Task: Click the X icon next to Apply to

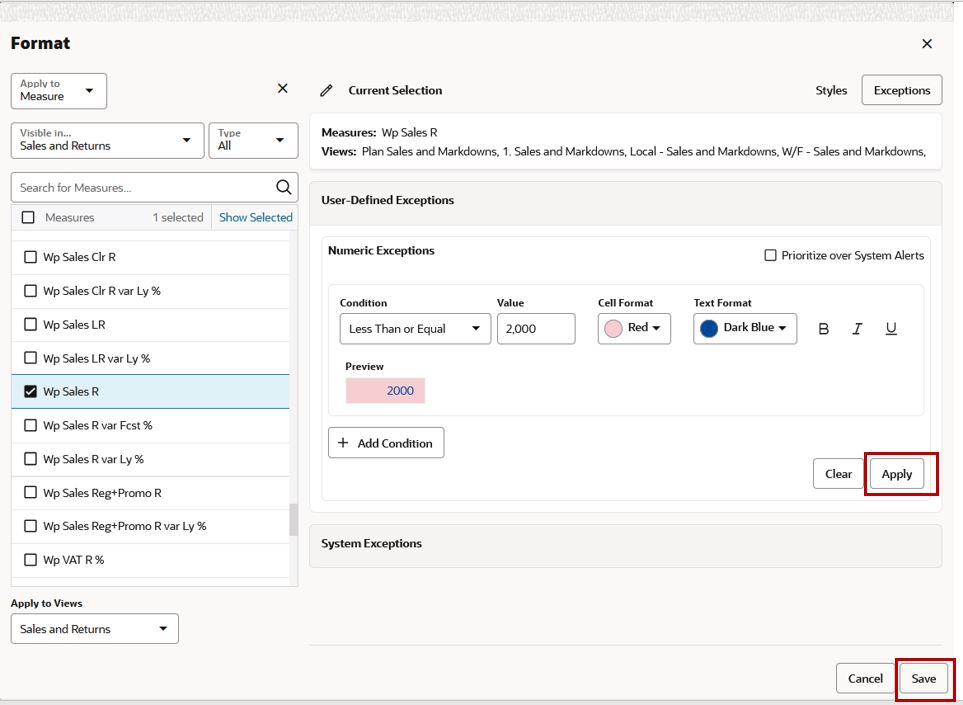Action: (x=283, y=88)
